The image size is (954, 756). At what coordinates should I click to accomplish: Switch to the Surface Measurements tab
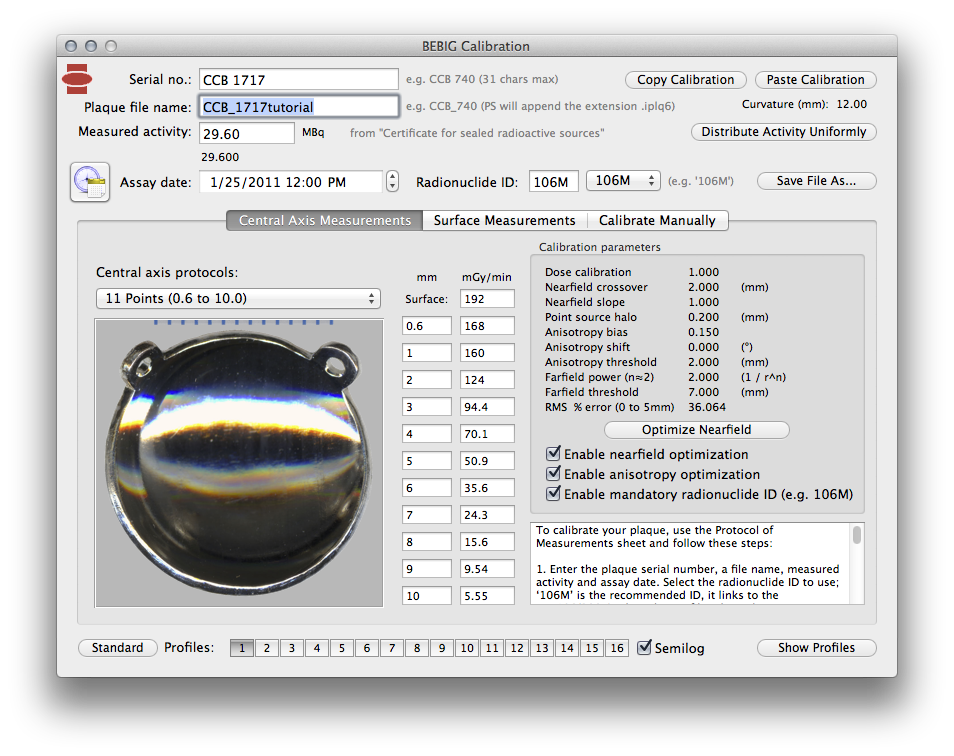(x=504, y=220)
